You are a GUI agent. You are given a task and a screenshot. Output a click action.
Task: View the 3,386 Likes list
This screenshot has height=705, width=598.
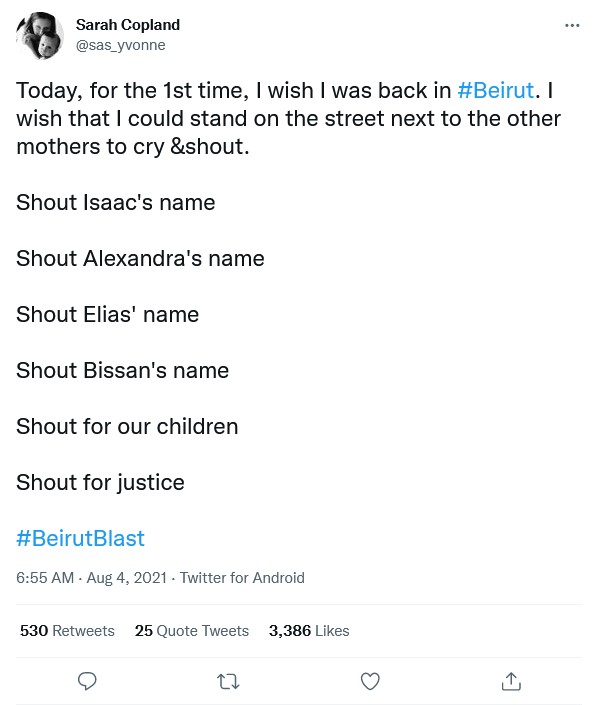click(309, 631)
